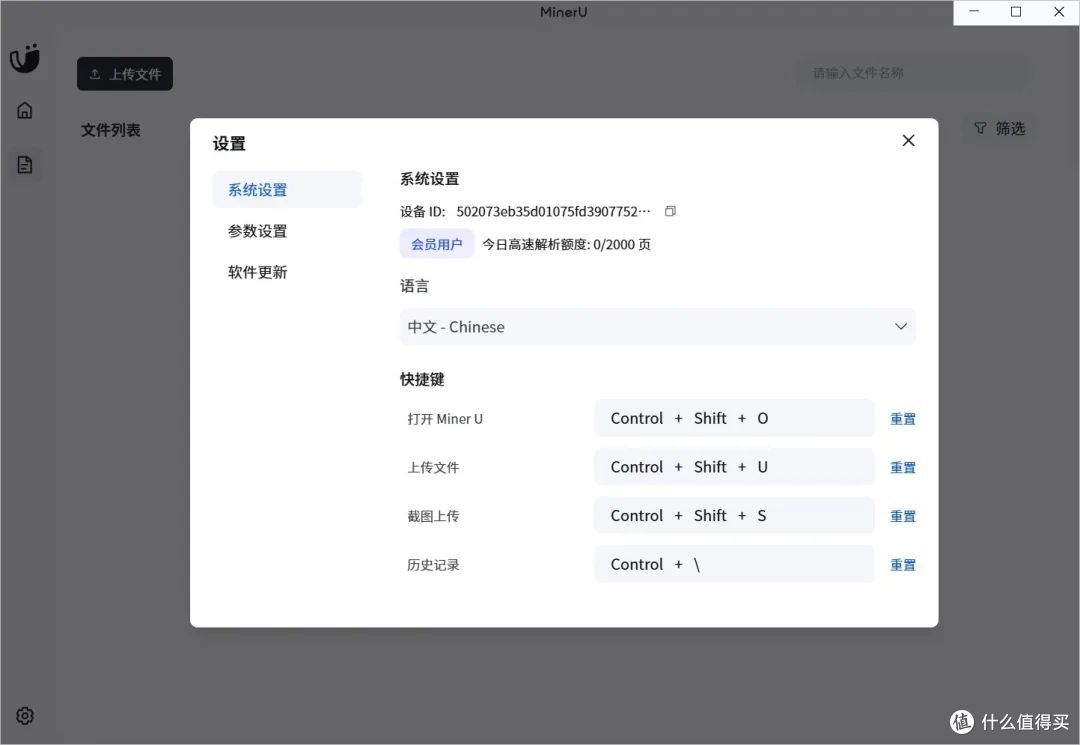
Task: Reset the 历史记录 shortcut
Action: pos(903,565)
